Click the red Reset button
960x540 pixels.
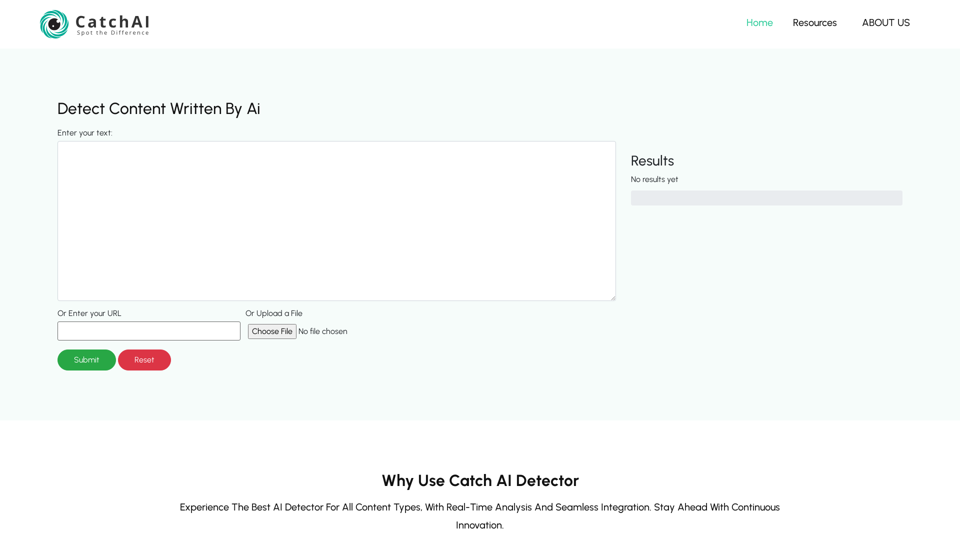click(x=144, y=360)
